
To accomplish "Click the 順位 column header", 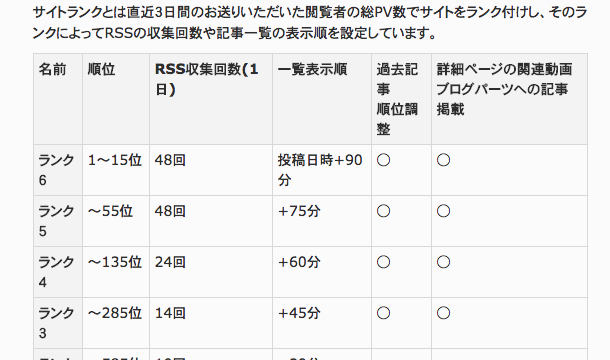I will click(x=116, y=99).
